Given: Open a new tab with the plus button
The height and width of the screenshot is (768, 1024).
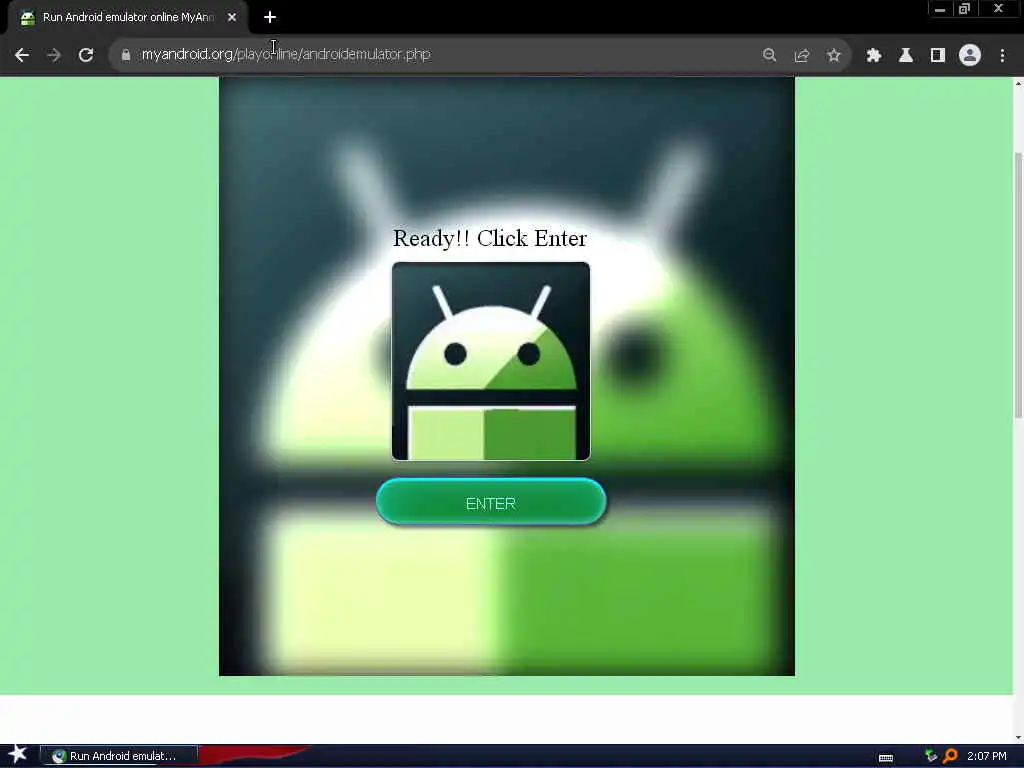Looking at the screenshot, I should (270, 18).
